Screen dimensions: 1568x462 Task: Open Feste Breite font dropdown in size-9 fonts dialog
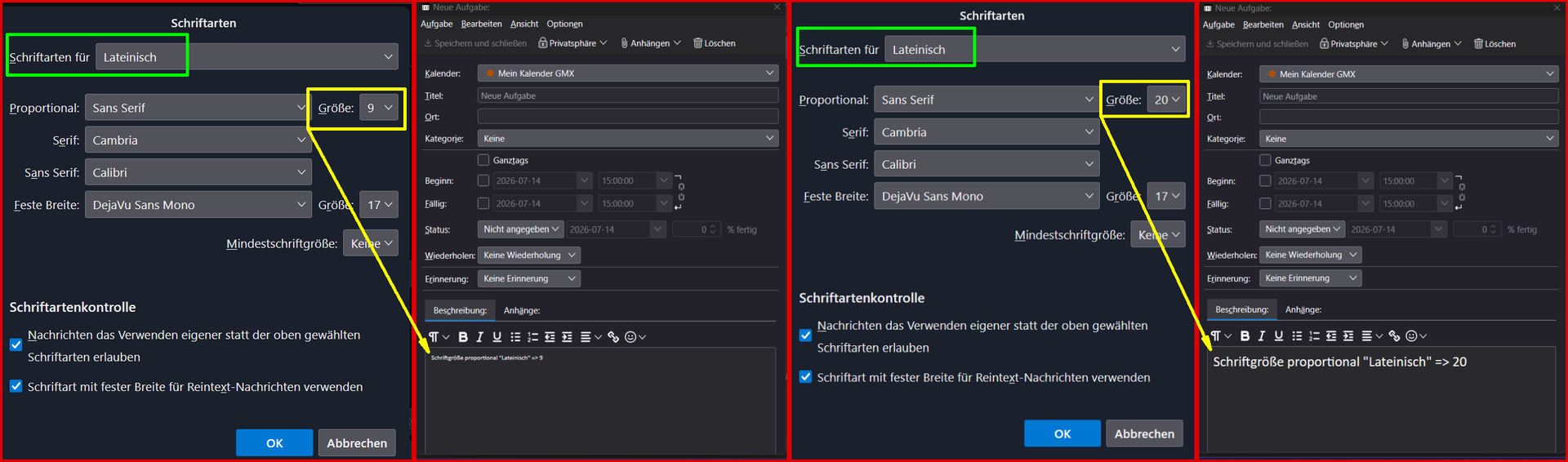click(197, 205)
